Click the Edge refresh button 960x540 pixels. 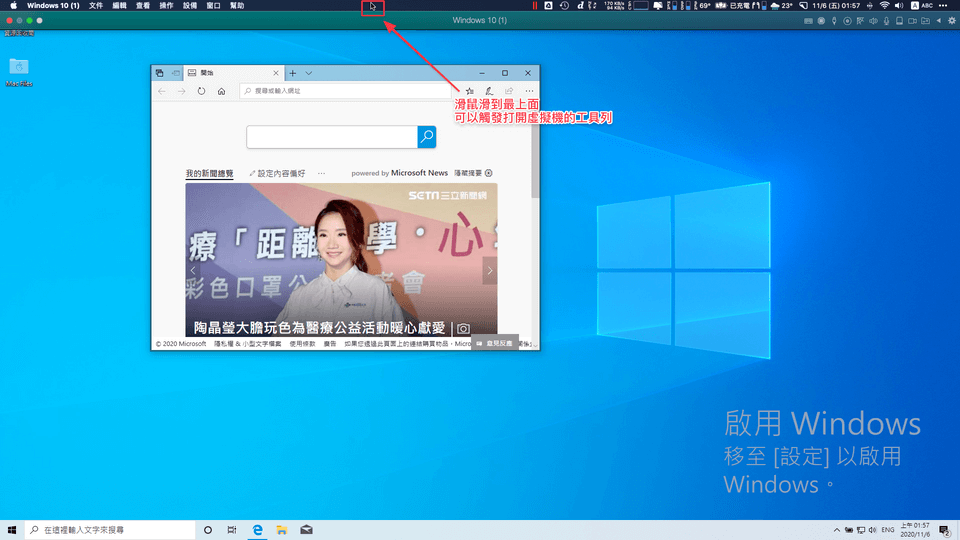pos(201,91)
